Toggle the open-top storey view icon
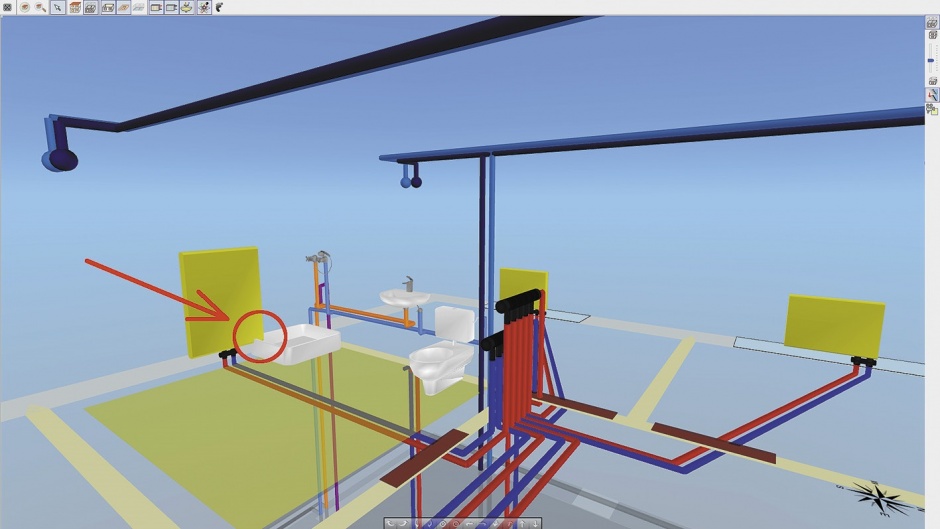 [108, 7]
